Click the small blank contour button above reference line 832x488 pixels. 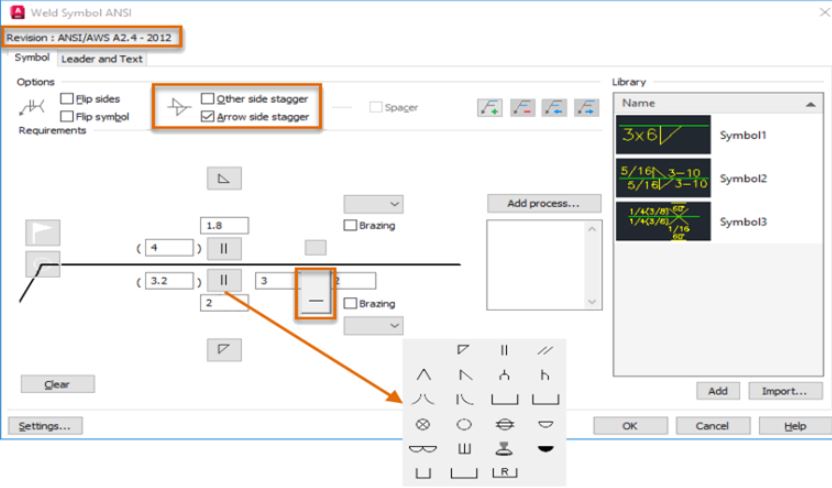316,247
